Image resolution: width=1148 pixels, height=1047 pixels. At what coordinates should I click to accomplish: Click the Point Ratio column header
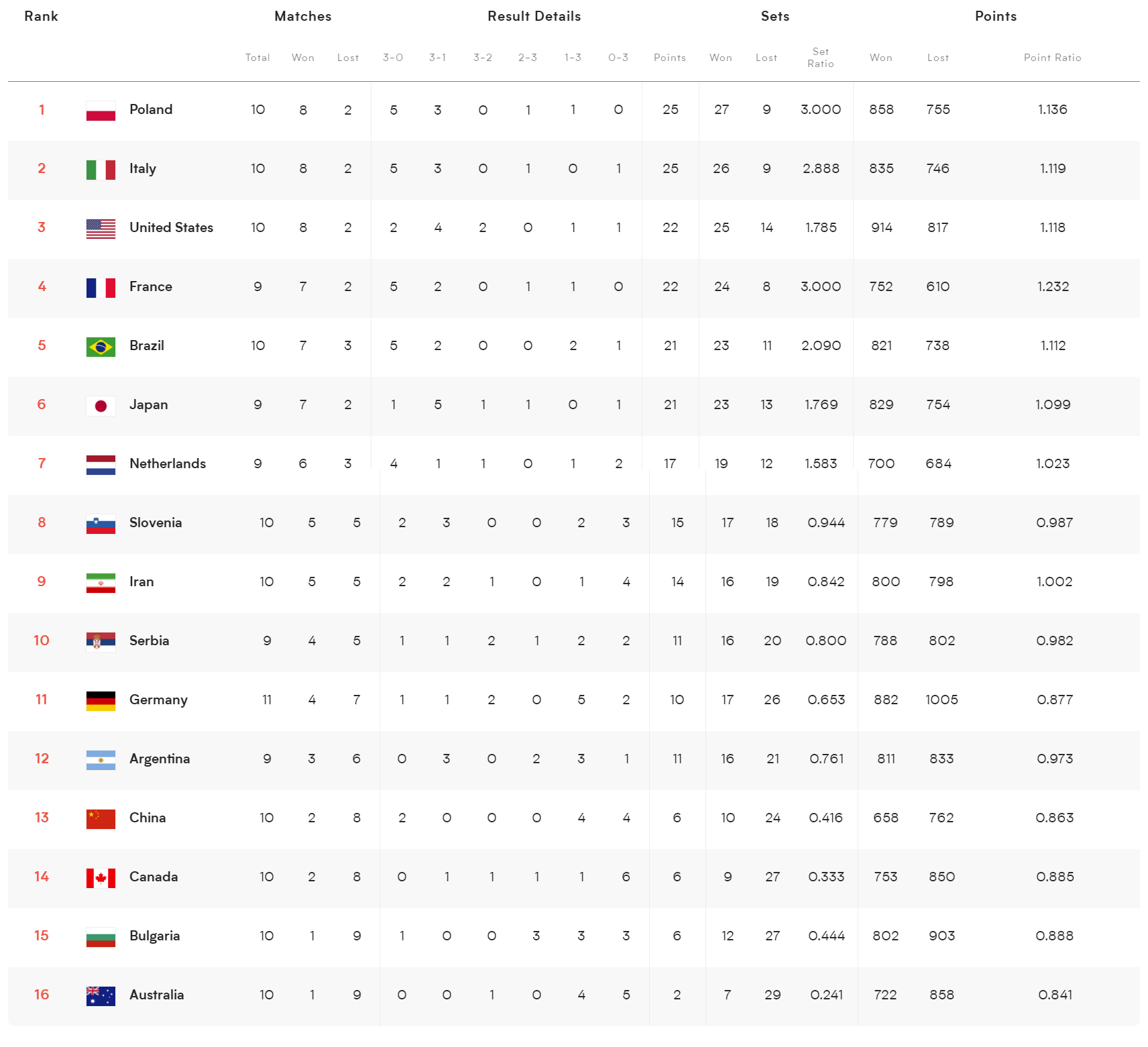pos(1052,58)
